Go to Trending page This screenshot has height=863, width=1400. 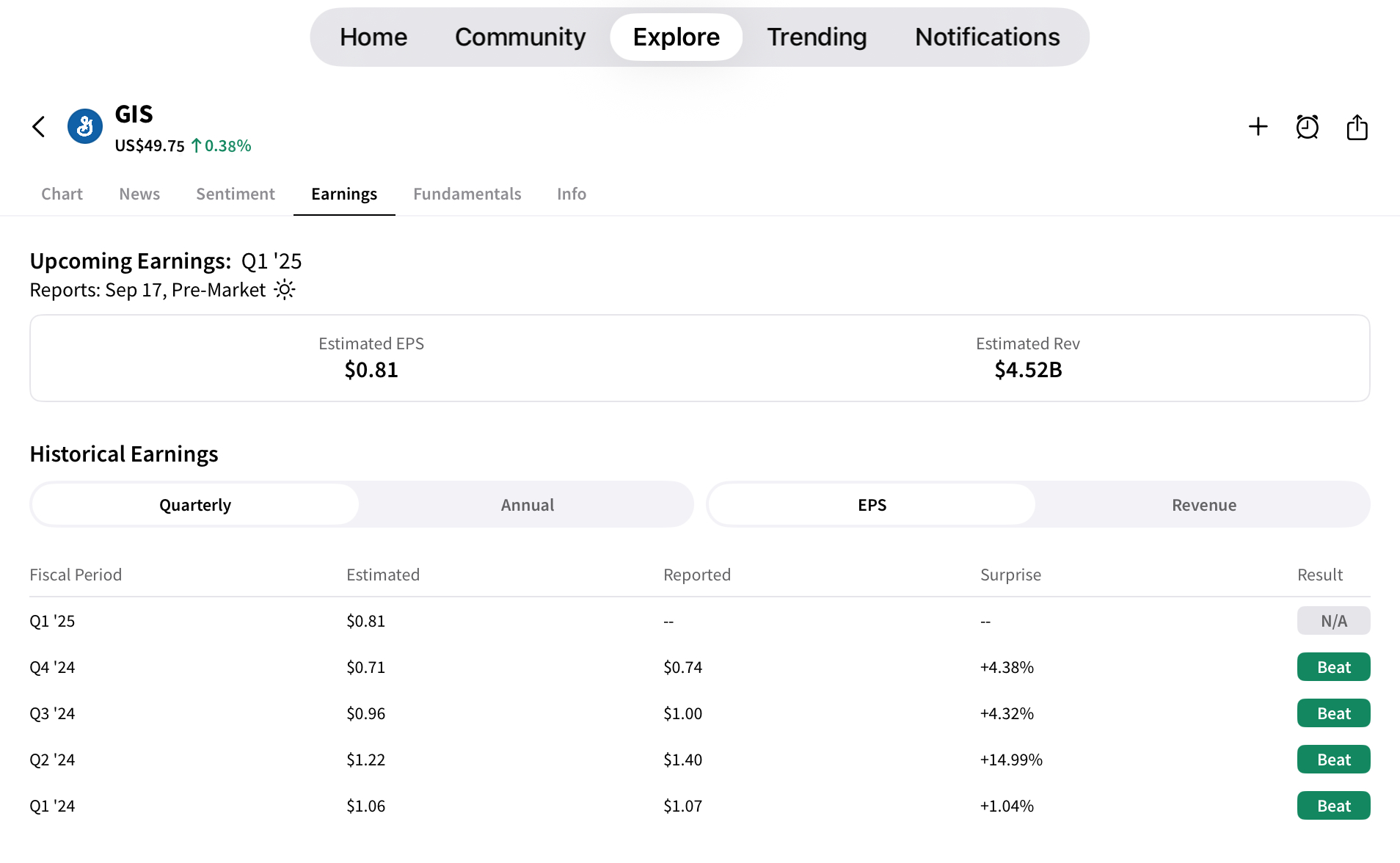tap(817, 37)
